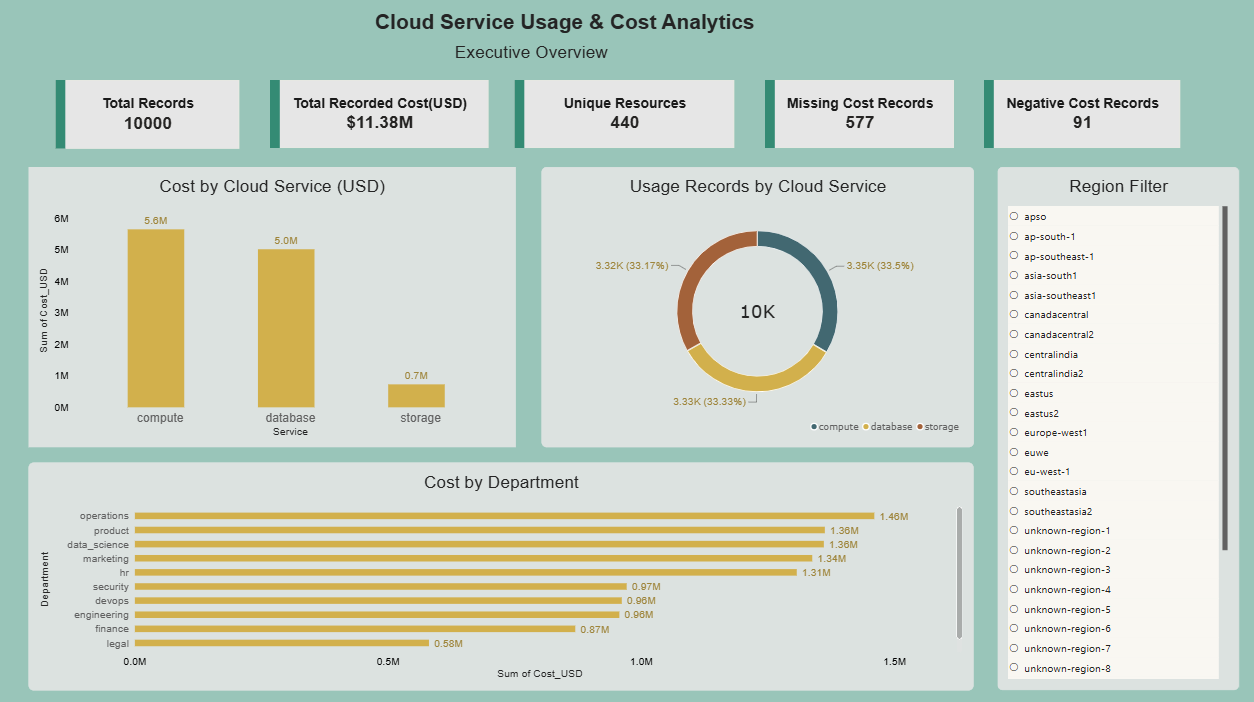
Task: Click the storage cost bar
Action: coord(417,396)
